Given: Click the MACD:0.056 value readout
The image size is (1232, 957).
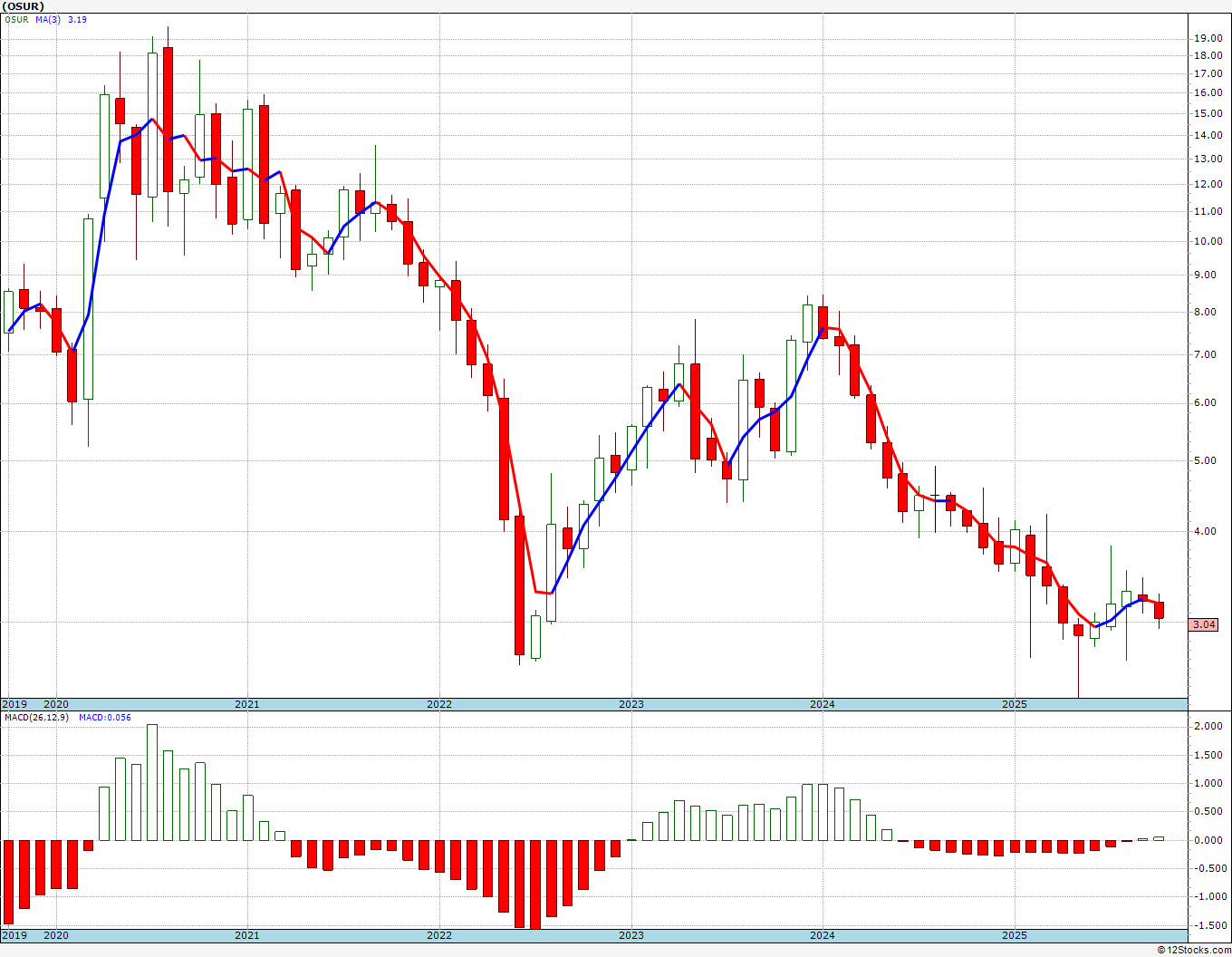Looking at the screenshot, I should [104, 718].
